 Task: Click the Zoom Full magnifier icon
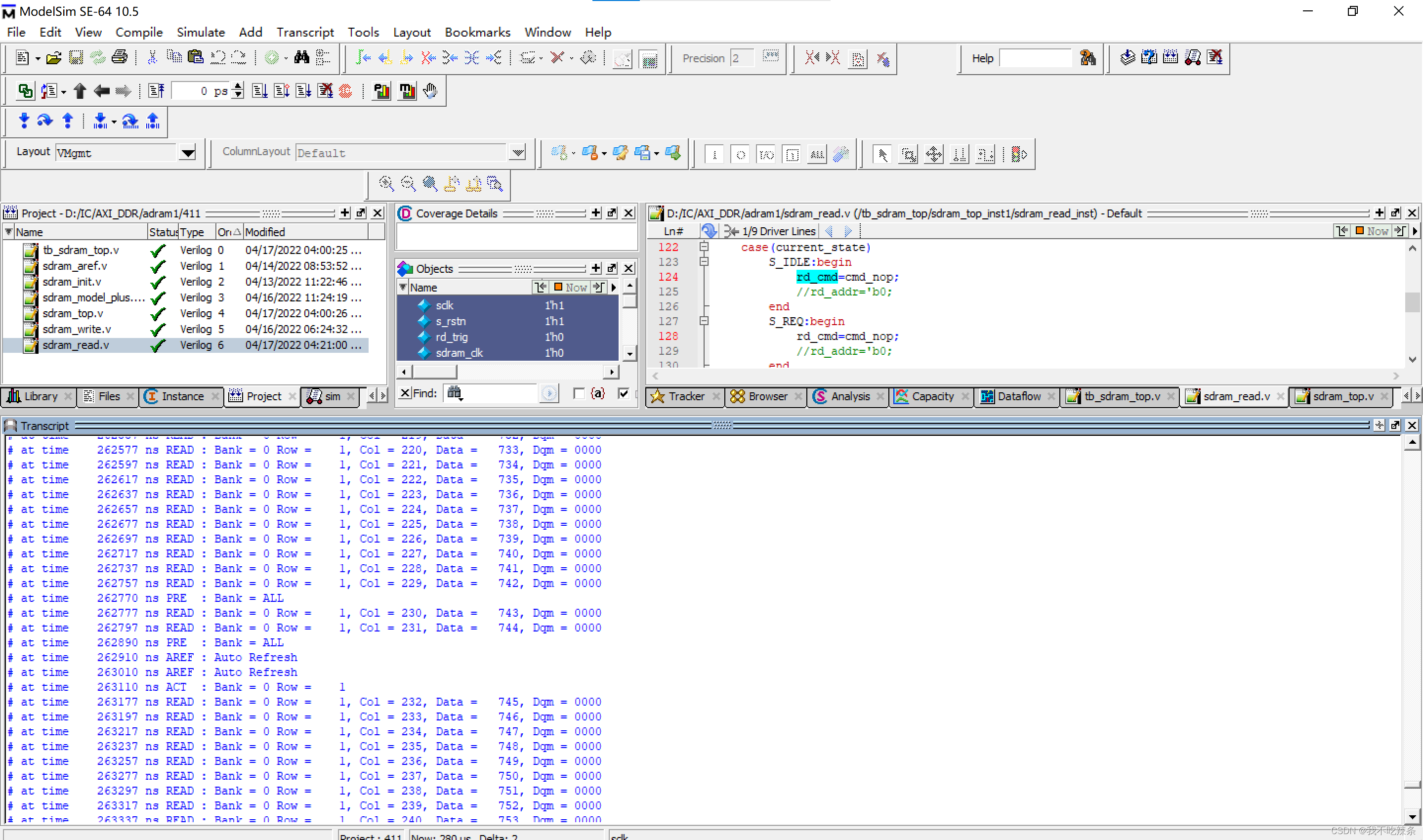point(430,183)
